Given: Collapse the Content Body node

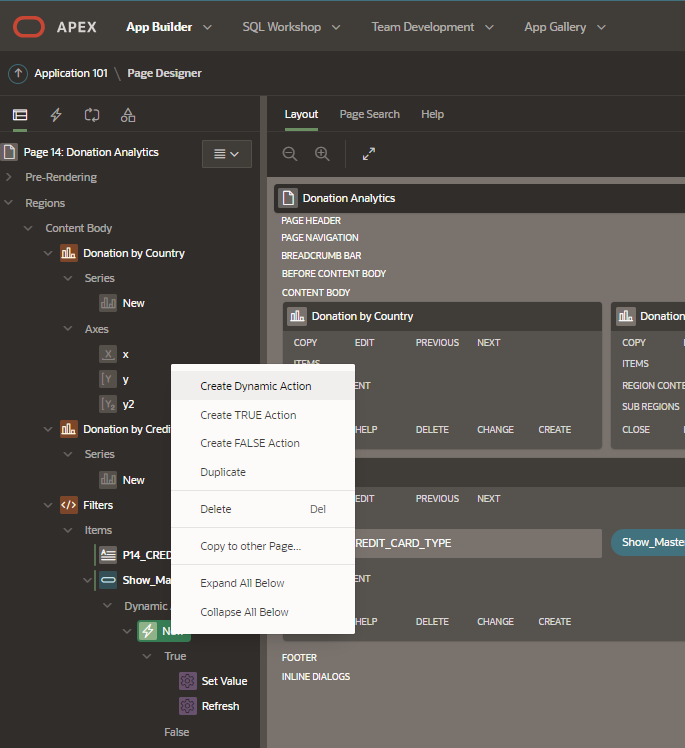Looking at the screenshot, I should (29, 228).
